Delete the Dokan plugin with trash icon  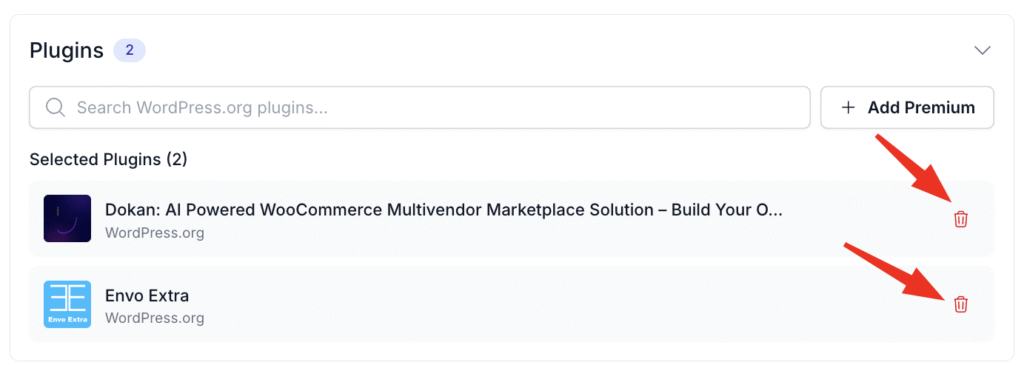tap(960, 219)
